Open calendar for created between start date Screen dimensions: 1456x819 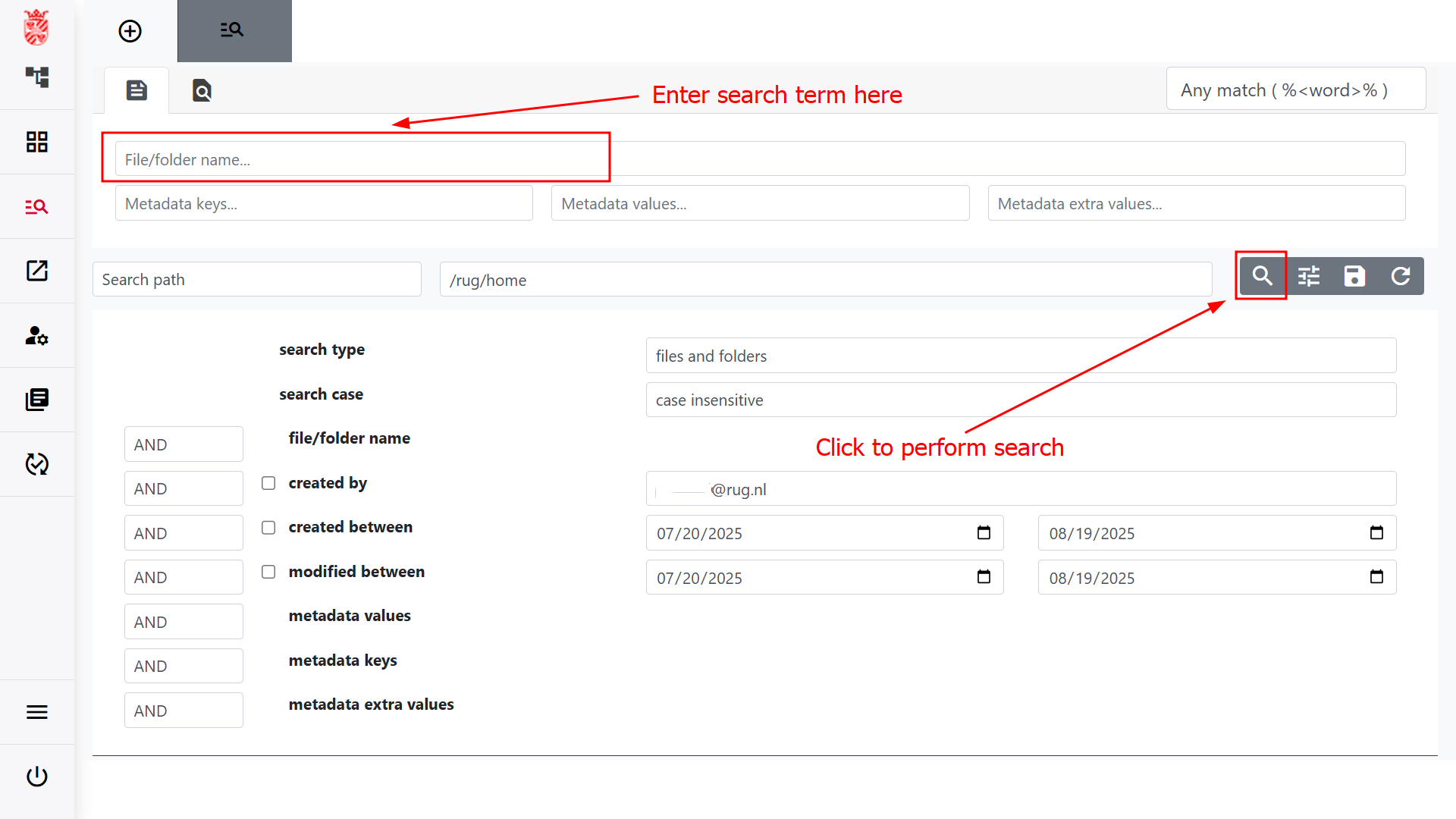click(x=984, y=532)
